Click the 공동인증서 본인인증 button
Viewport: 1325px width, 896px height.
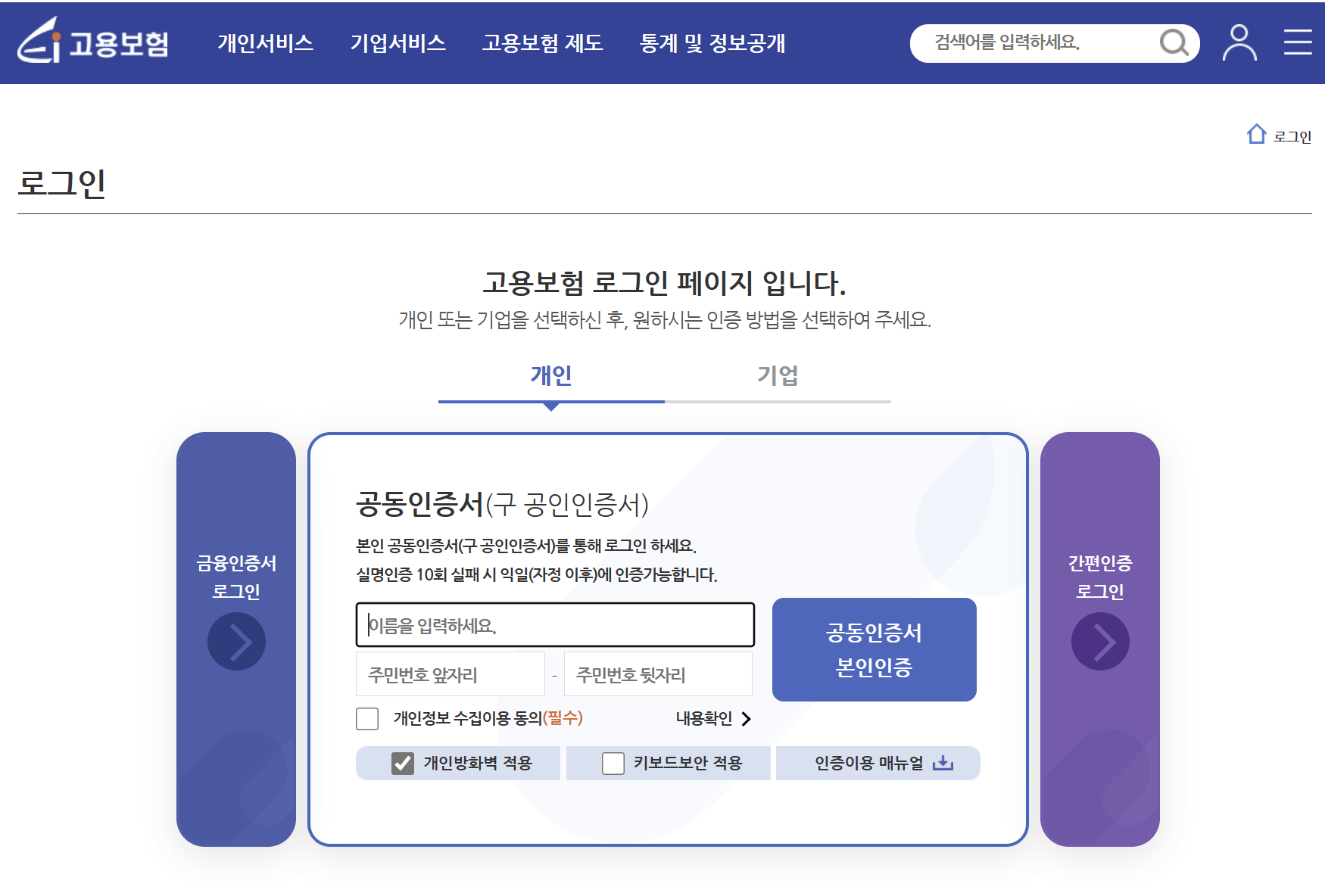874,649
